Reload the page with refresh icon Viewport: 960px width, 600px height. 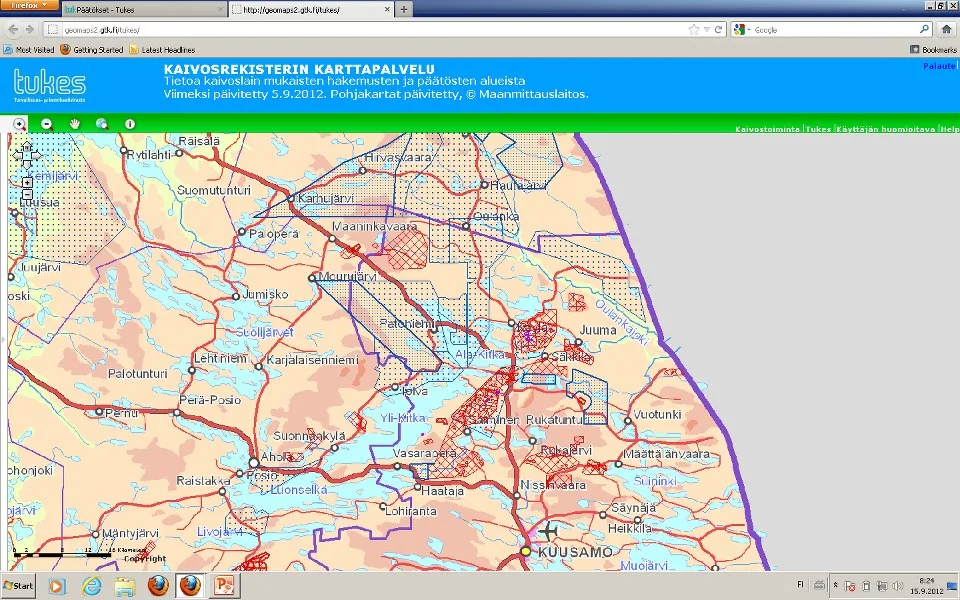(718, 30)
